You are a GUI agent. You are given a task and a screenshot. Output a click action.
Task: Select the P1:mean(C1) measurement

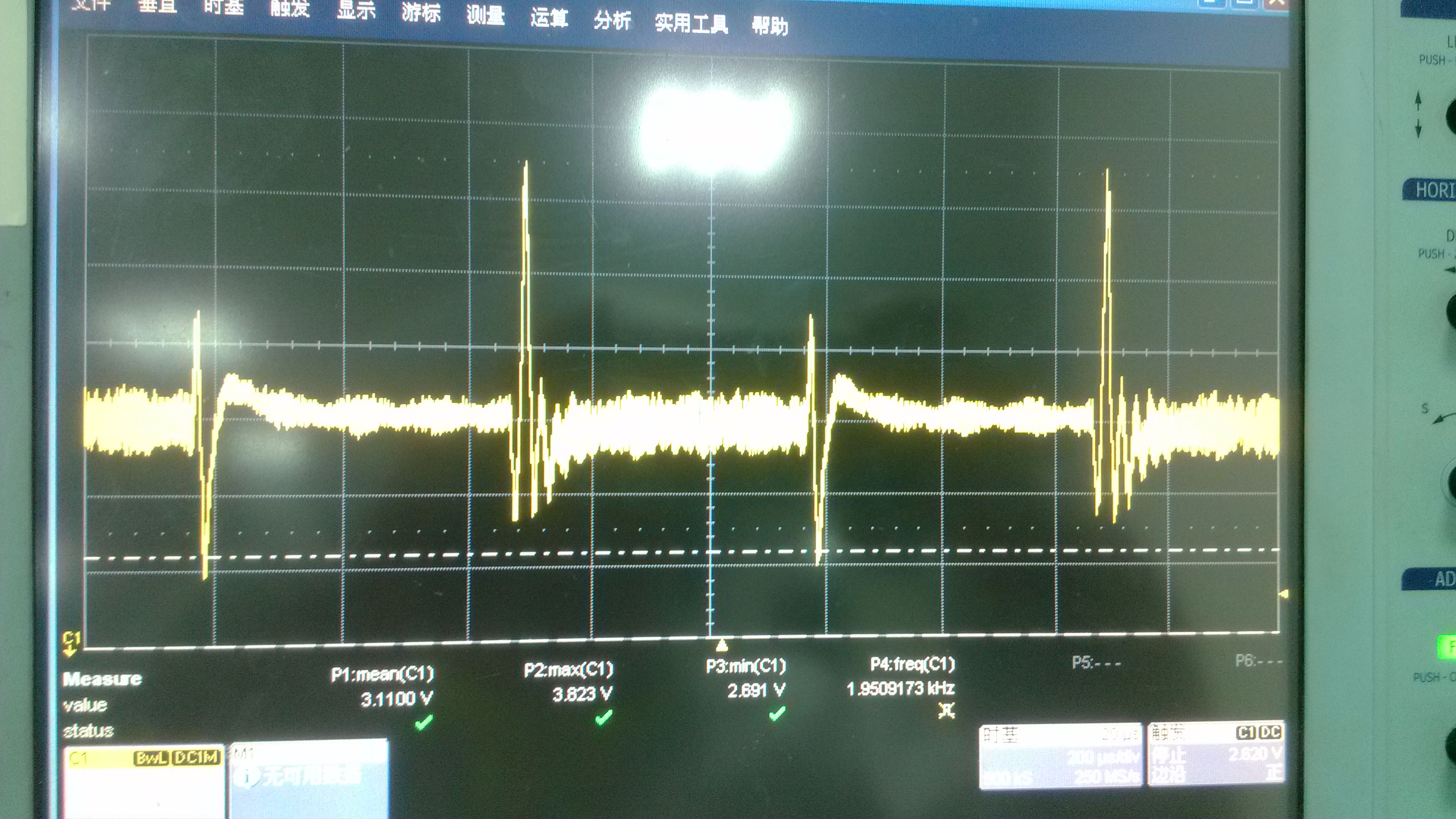tap(383, 674)
